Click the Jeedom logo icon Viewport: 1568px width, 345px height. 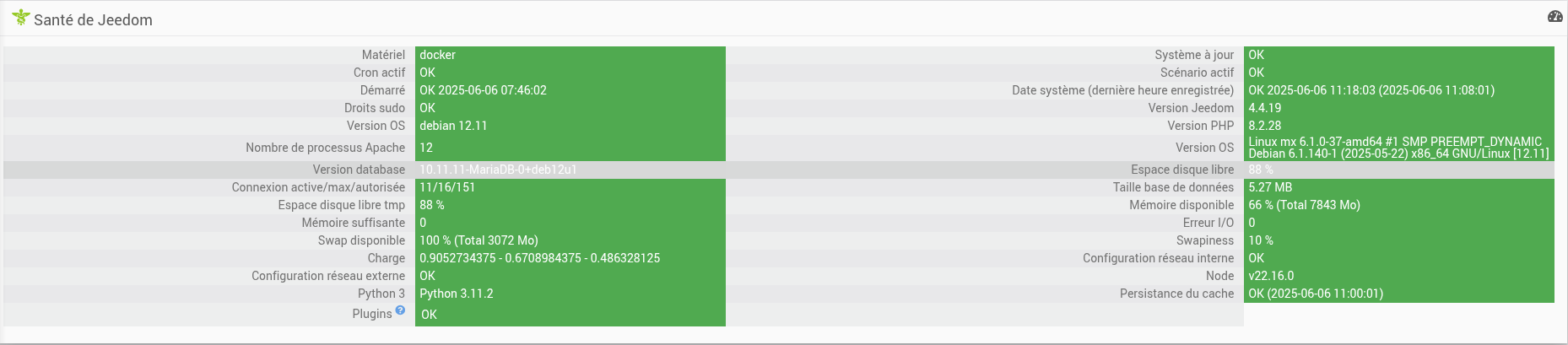tap(20, 18)
